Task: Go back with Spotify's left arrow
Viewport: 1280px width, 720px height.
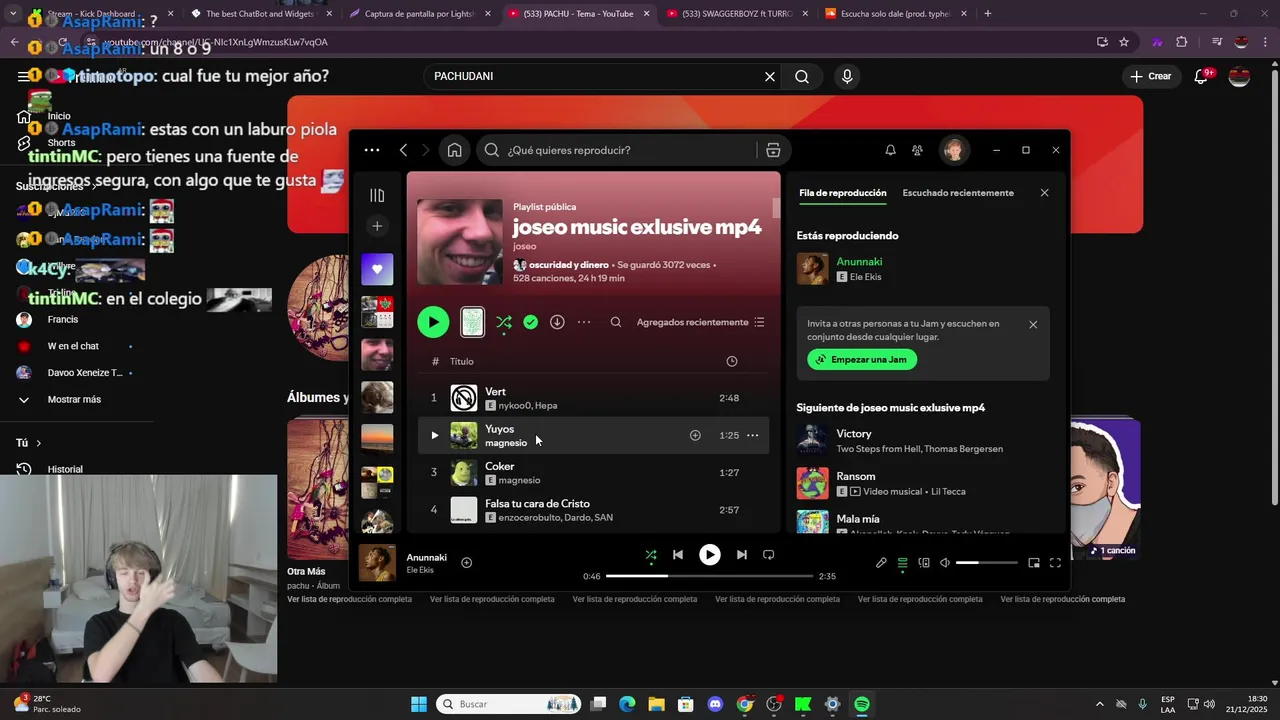Action: coord(403,150)
